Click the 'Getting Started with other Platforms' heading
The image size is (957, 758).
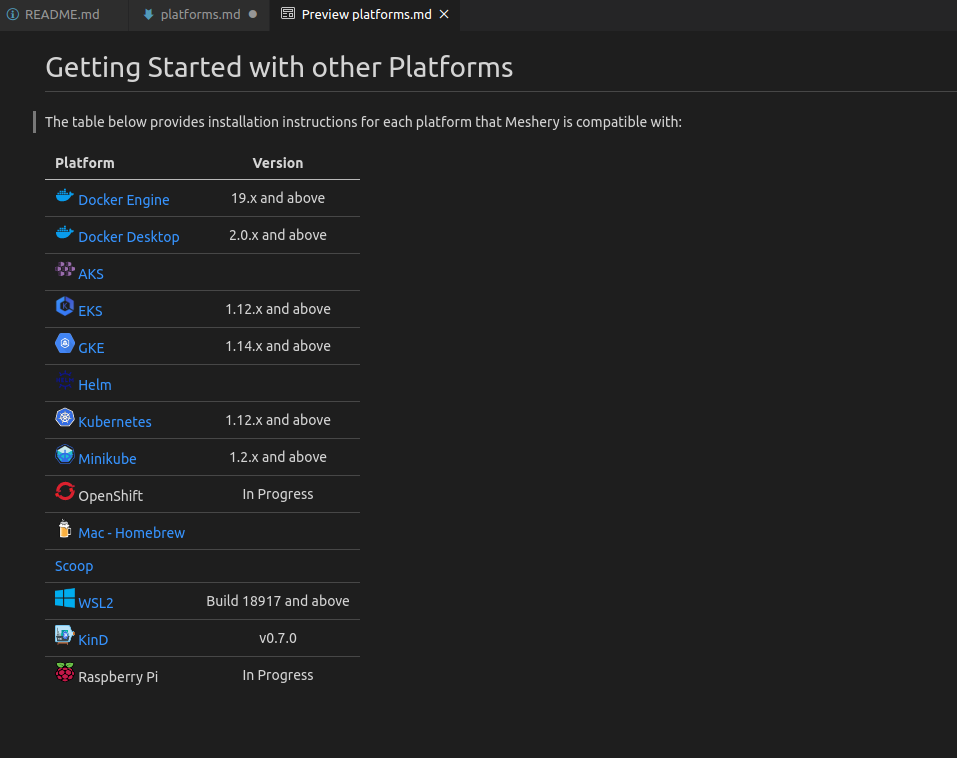pyautogui.click(x=279, y=67)
